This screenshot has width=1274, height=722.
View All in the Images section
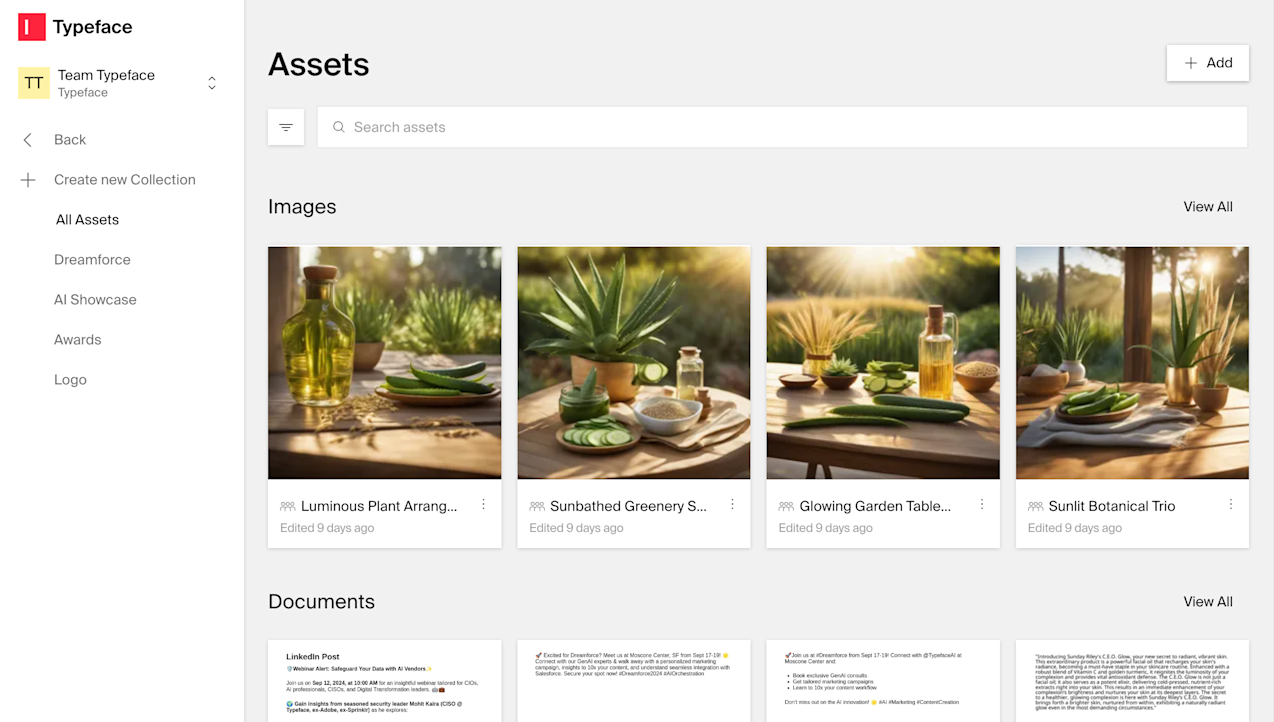click(x=1208, y=207)
